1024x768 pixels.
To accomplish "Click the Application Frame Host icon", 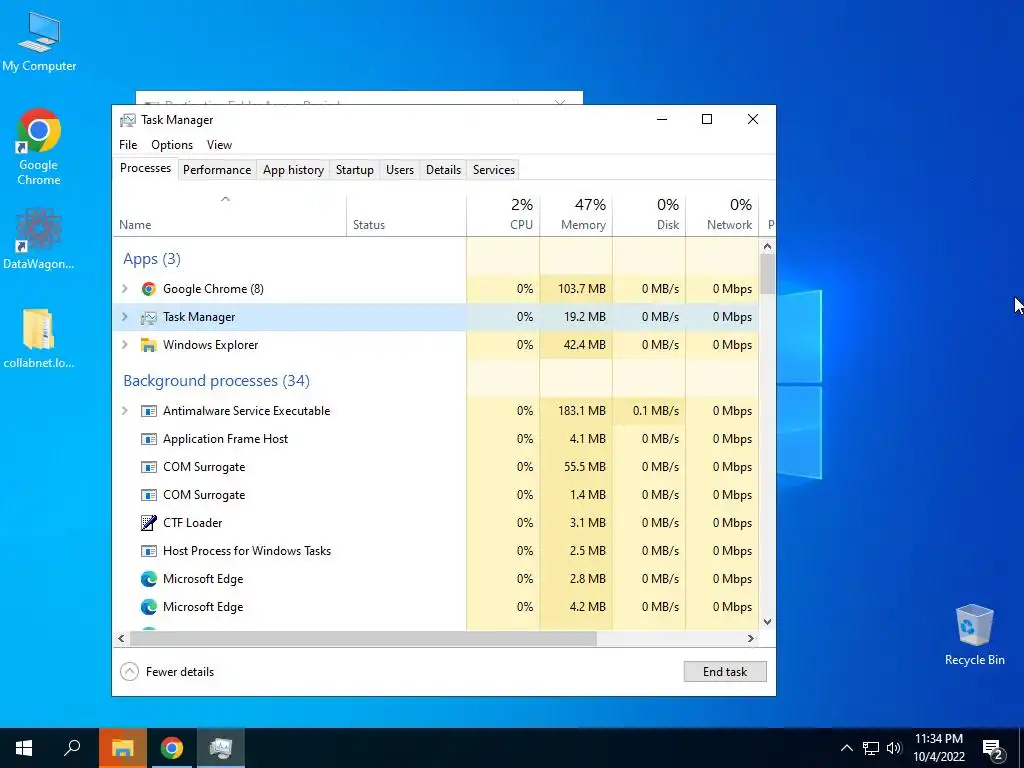I will [x=149, y=439].
